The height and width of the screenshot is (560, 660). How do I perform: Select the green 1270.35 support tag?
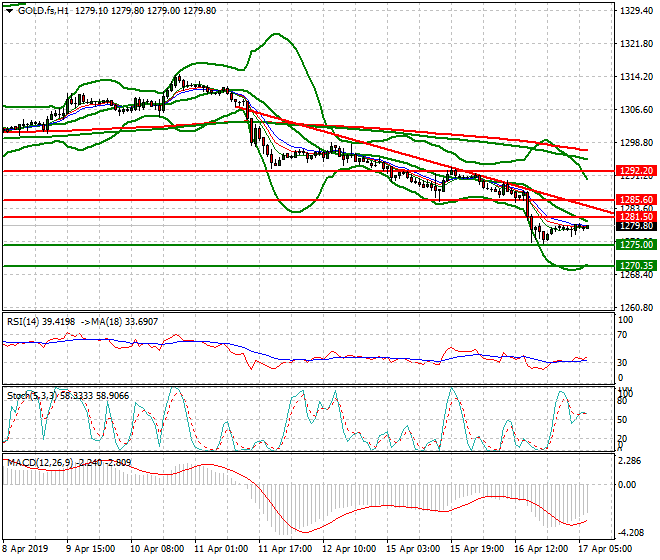click(636, 265)
